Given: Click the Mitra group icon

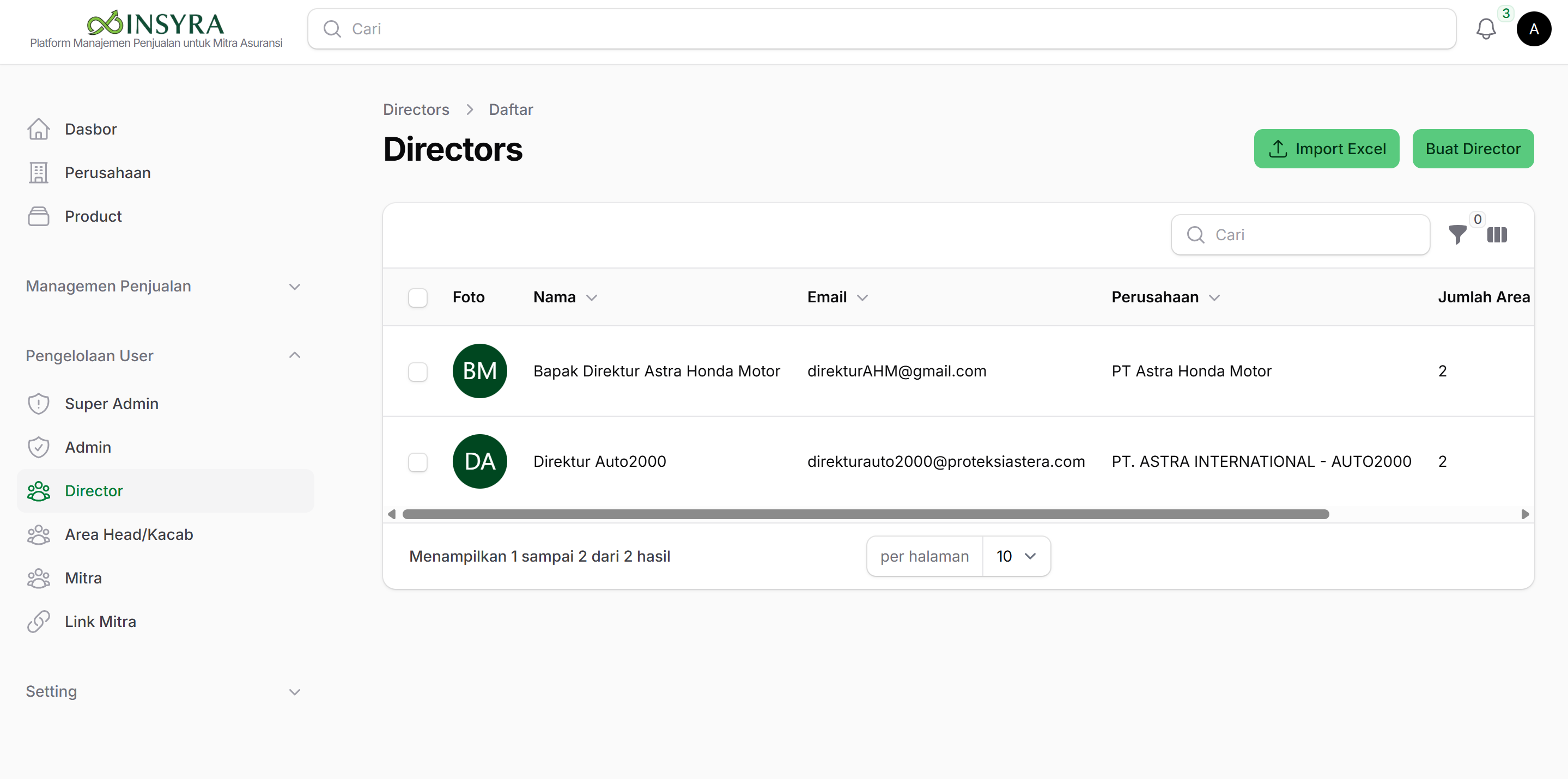Looking at the screenshot, I should pyautogui.click(x=38, y=578).
